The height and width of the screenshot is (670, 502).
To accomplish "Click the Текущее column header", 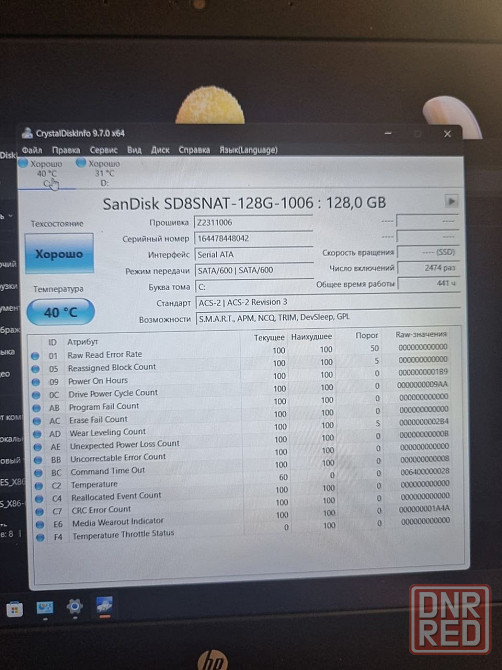I will 269,338.
